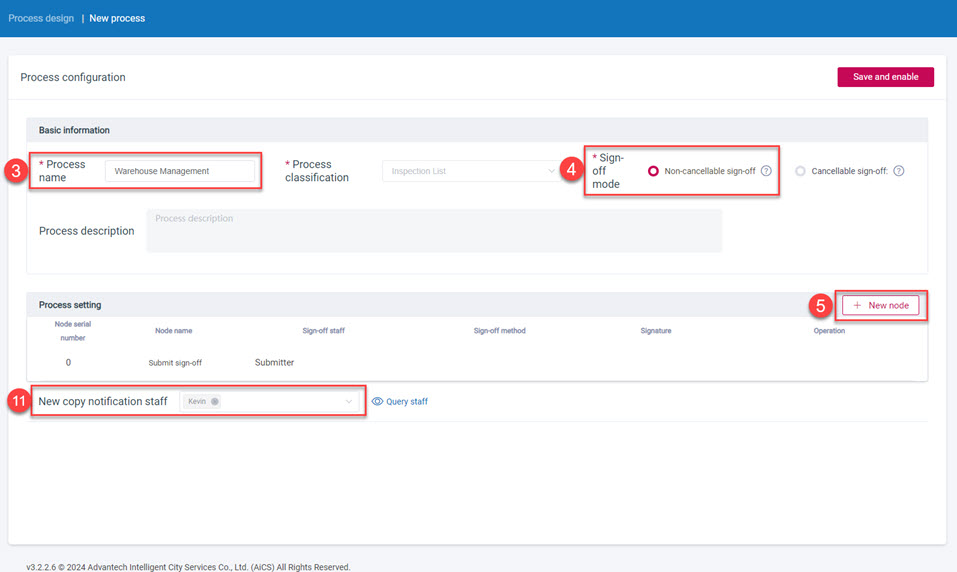
Task: Click help icon beside Cancellable sign-off
Action: [898, 171]
